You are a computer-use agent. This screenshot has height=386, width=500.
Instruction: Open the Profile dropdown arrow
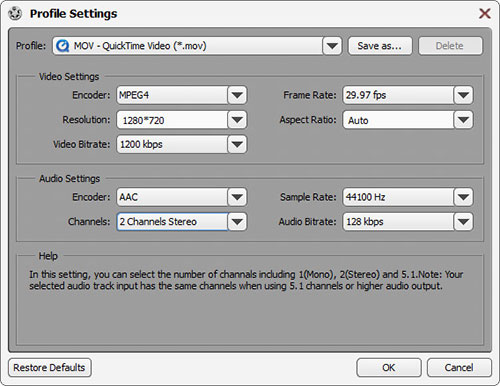[x=332, y=46]
